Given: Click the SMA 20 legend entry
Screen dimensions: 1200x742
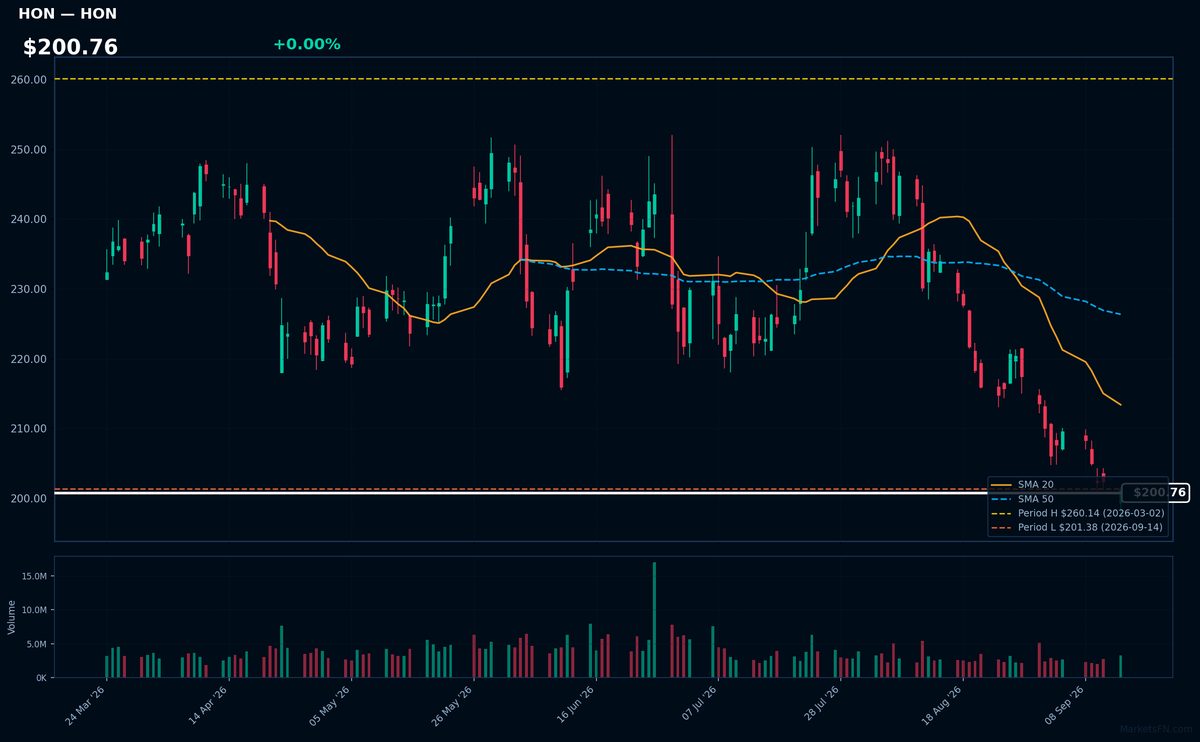Looking at the screenshot, I should point(1022,485).
